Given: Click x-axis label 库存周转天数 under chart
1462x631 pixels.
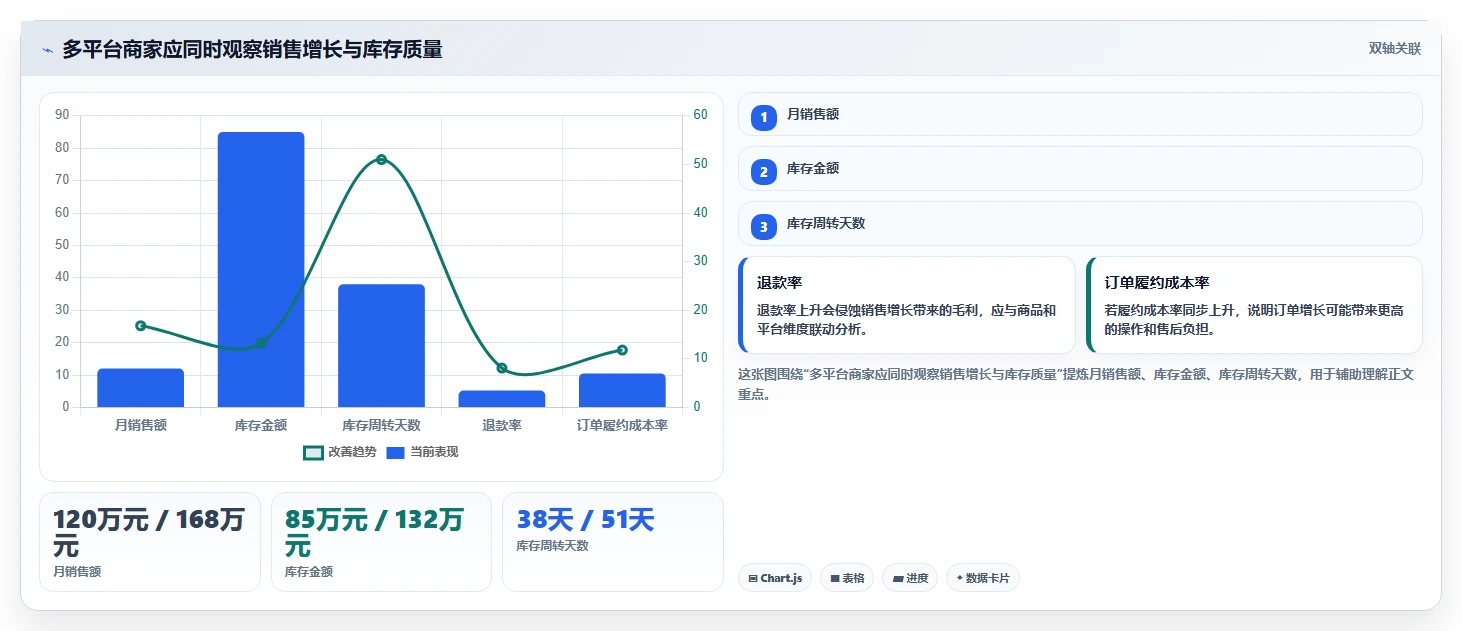Looking at the screenshot, I should pos(381,425).
